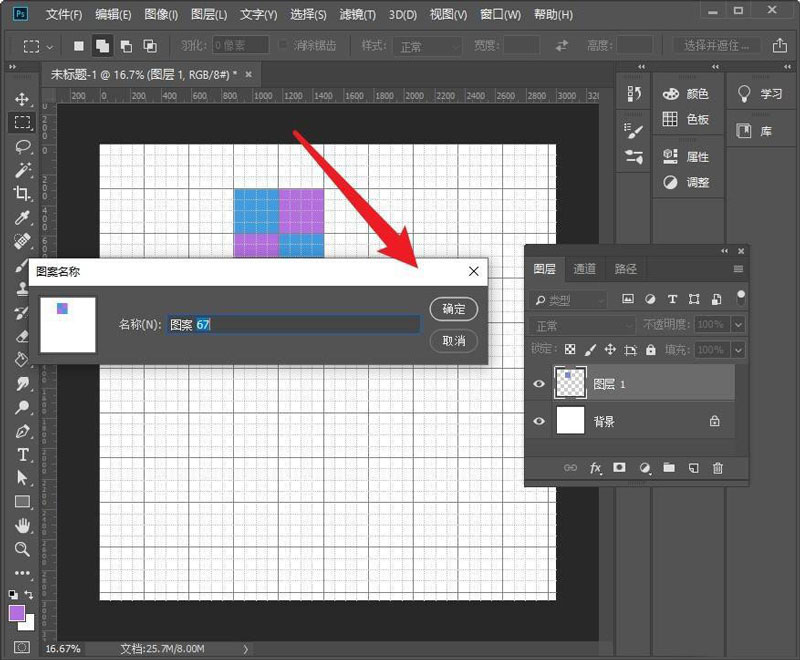Select the Move tool
Viewport: 800px width, 660px height.
(22, 99)
